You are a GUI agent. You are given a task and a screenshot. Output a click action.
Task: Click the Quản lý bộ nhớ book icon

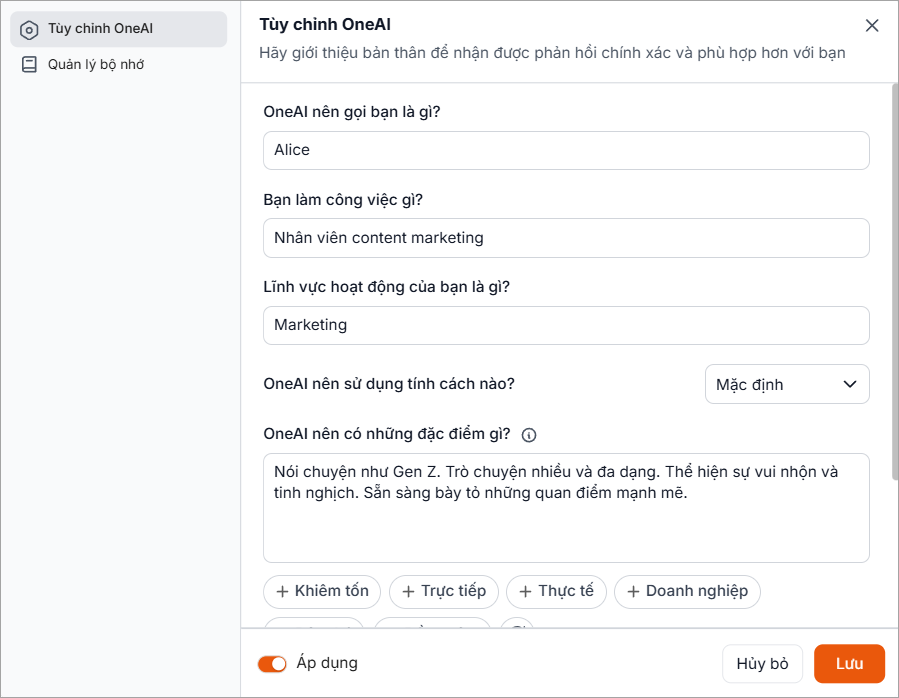29,65
